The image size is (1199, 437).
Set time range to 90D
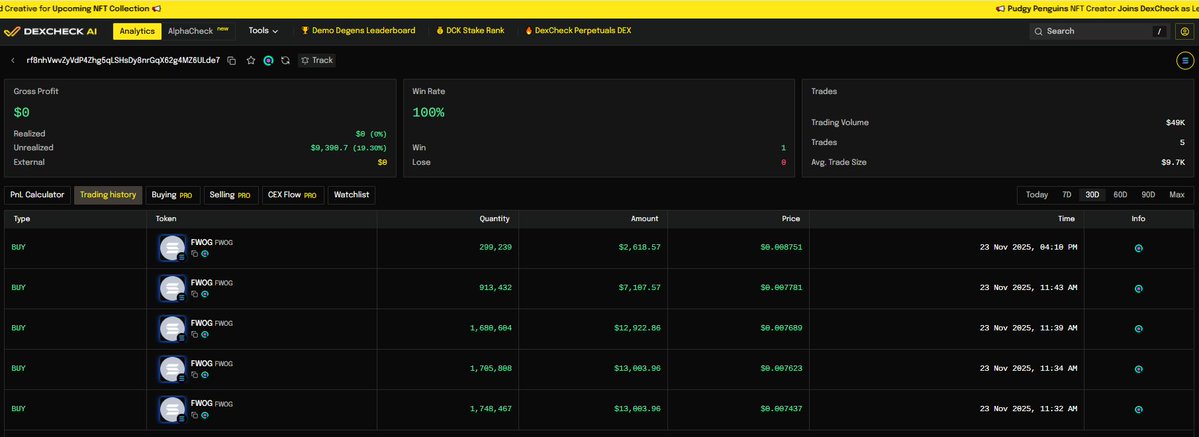click(x=1148, y=195)
